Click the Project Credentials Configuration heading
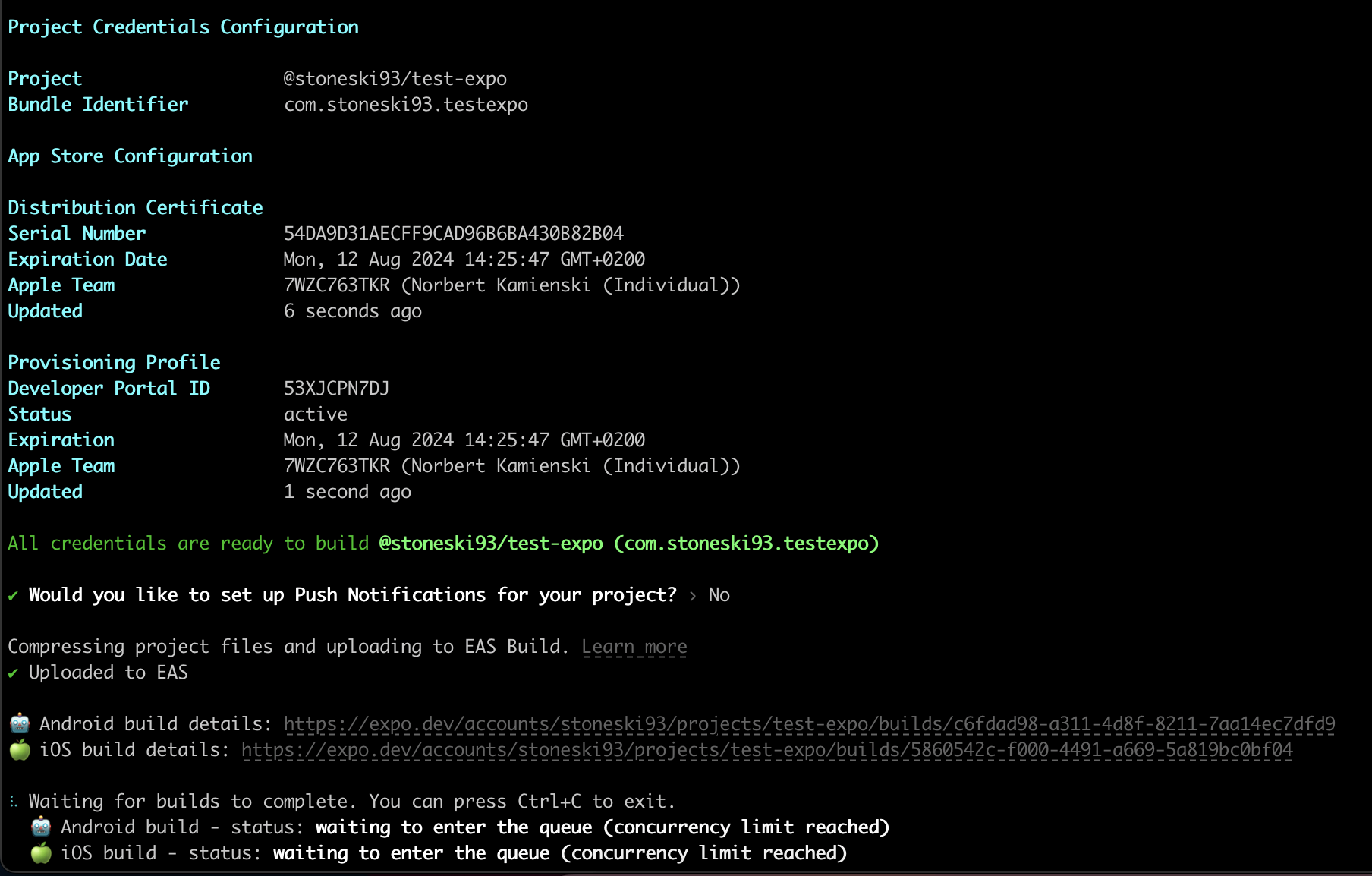The width and height of the screenshot is (1372, 876). [x=184, y=27]
